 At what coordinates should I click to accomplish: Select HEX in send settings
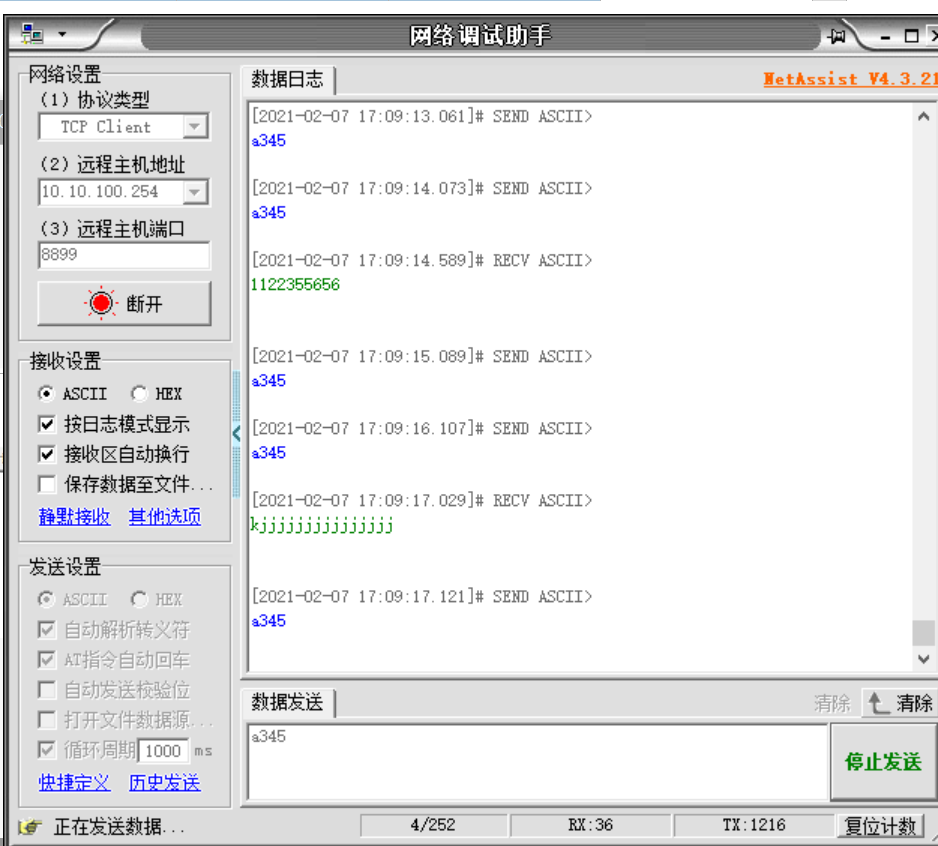pyautogui.click(x=156, y=599)
